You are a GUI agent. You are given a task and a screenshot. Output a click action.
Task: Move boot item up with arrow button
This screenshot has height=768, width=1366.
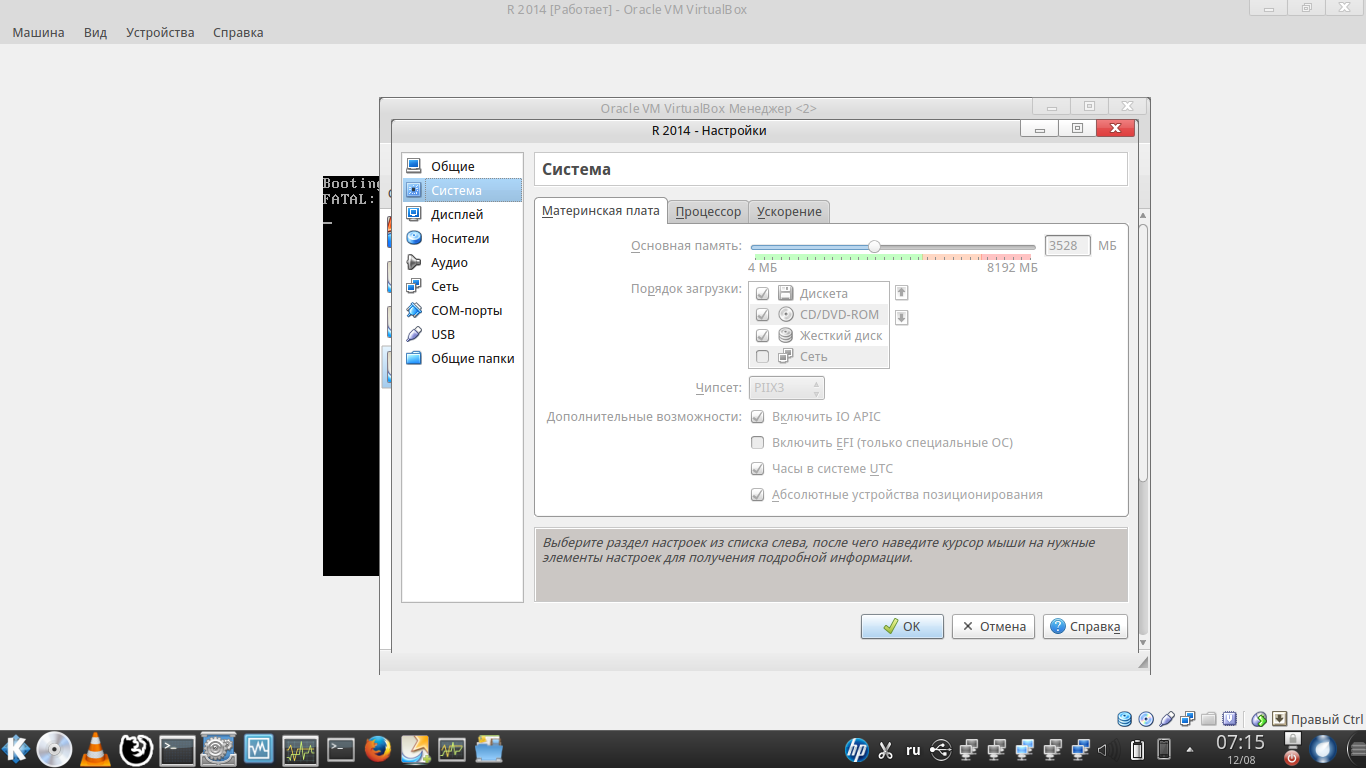[x=901, y=293]
